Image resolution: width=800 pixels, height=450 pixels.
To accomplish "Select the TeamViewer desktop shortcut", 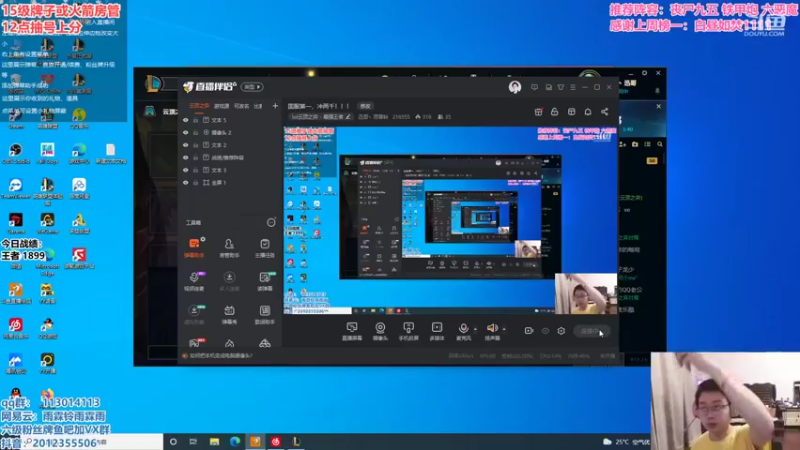I will tap(15, 188).
